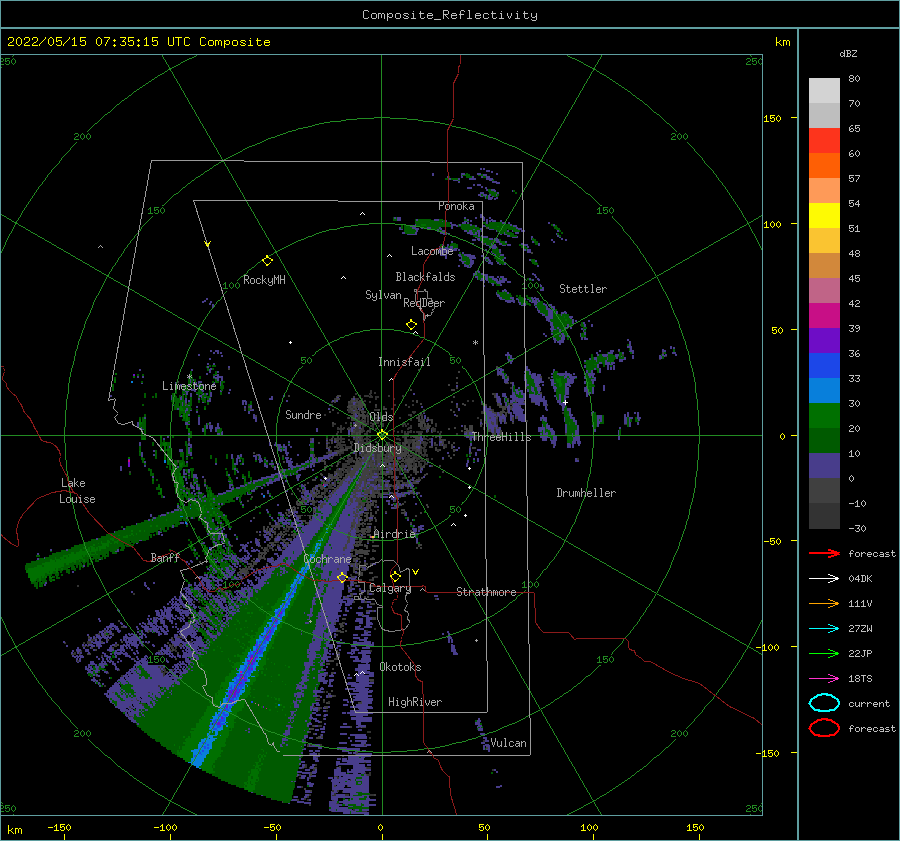Click the red forecast arrow in legend

tap(824, 553)
